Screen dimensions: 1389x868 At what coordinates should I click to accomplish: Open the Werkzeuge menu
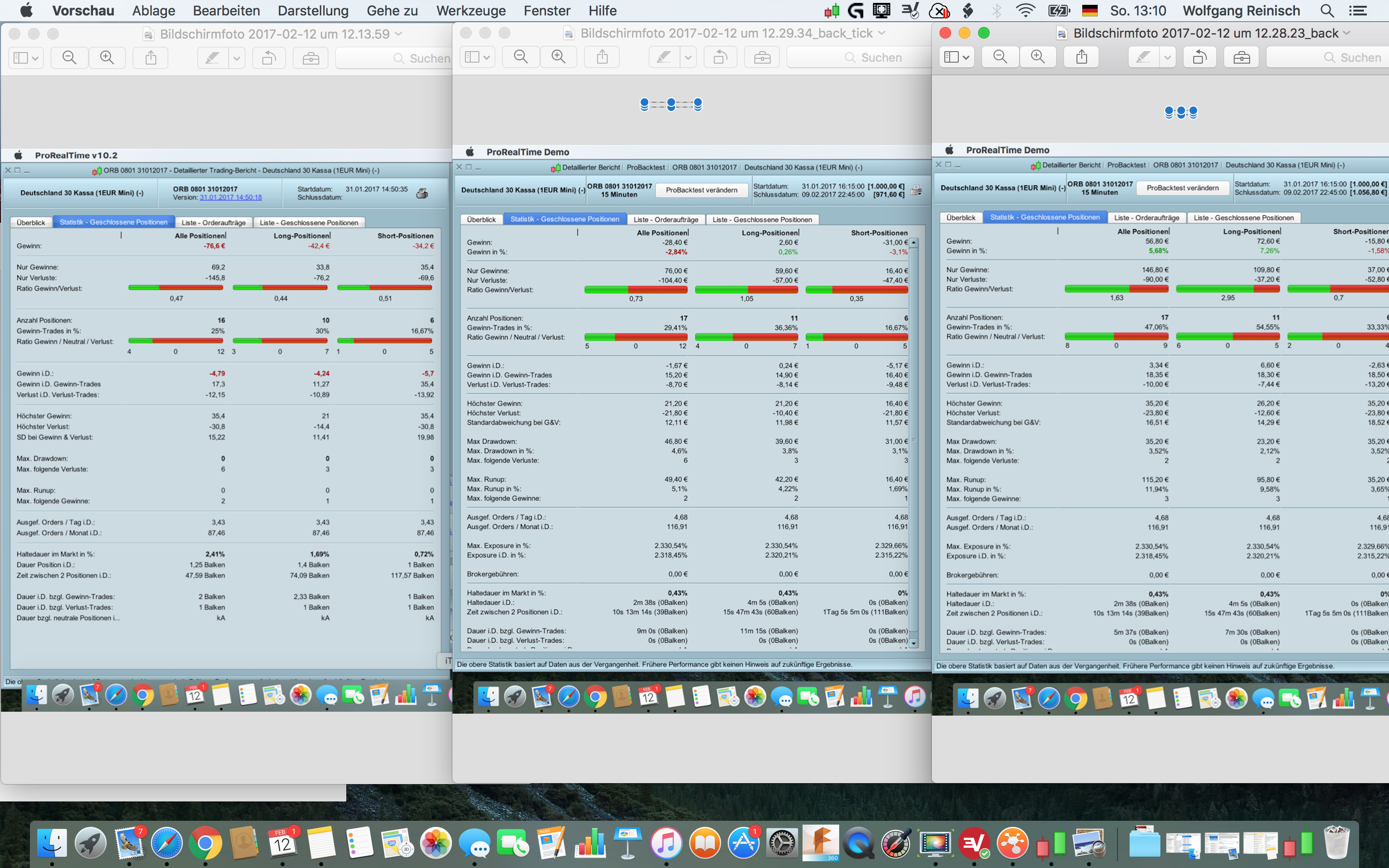pos(471,10)
